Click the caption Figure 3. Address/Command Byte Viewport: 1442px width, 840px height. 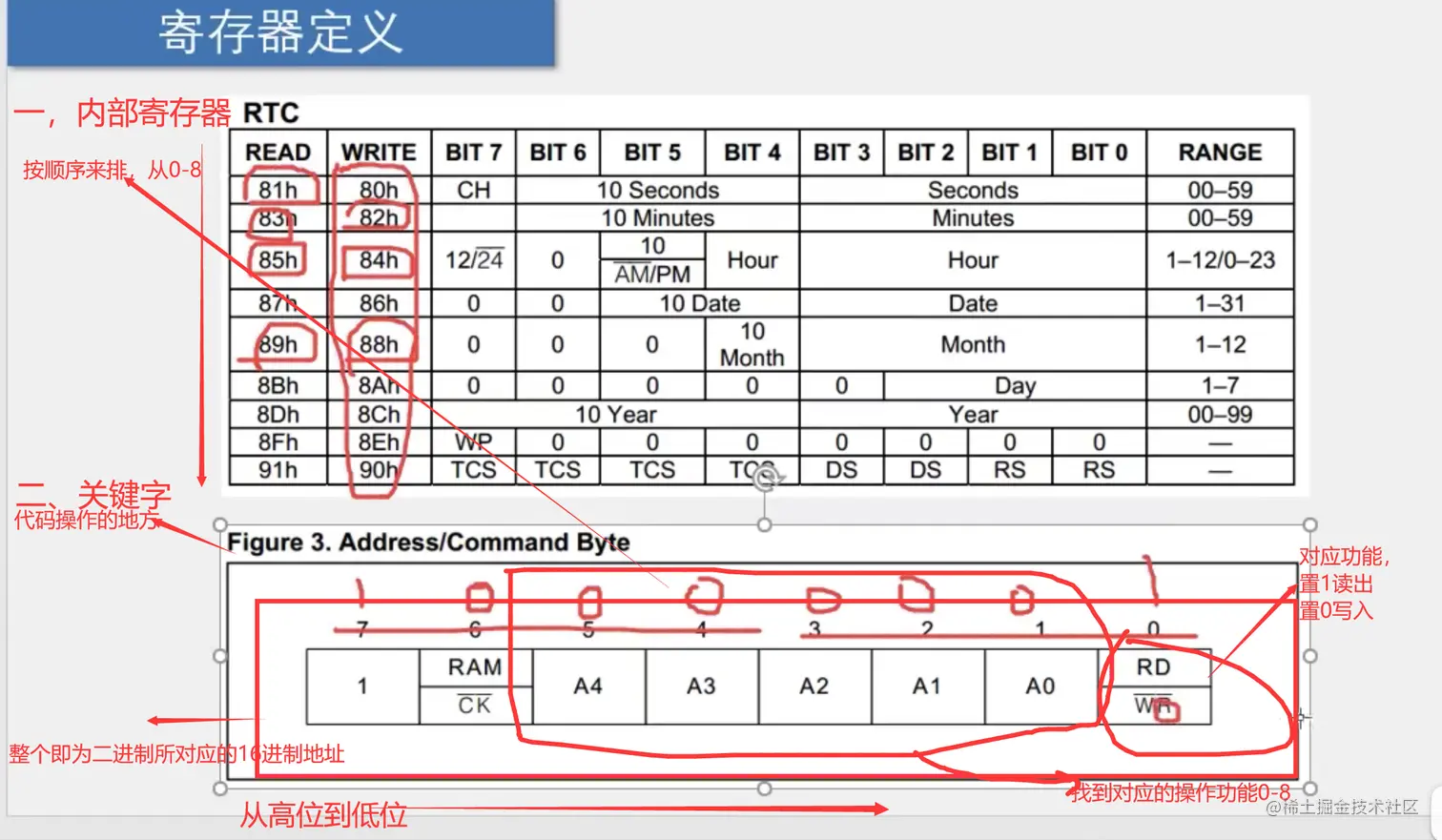[428, 543]
